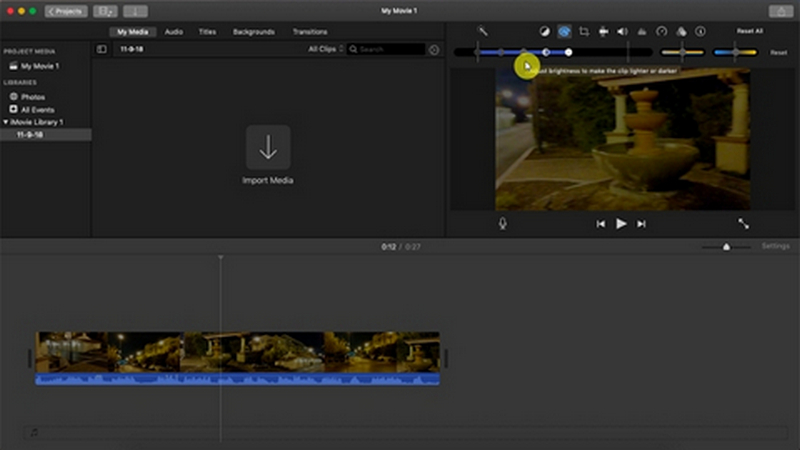This screenshot has height=450, width=800.
Task: Open the Volume adjustment tool
Action: (622, 32)
